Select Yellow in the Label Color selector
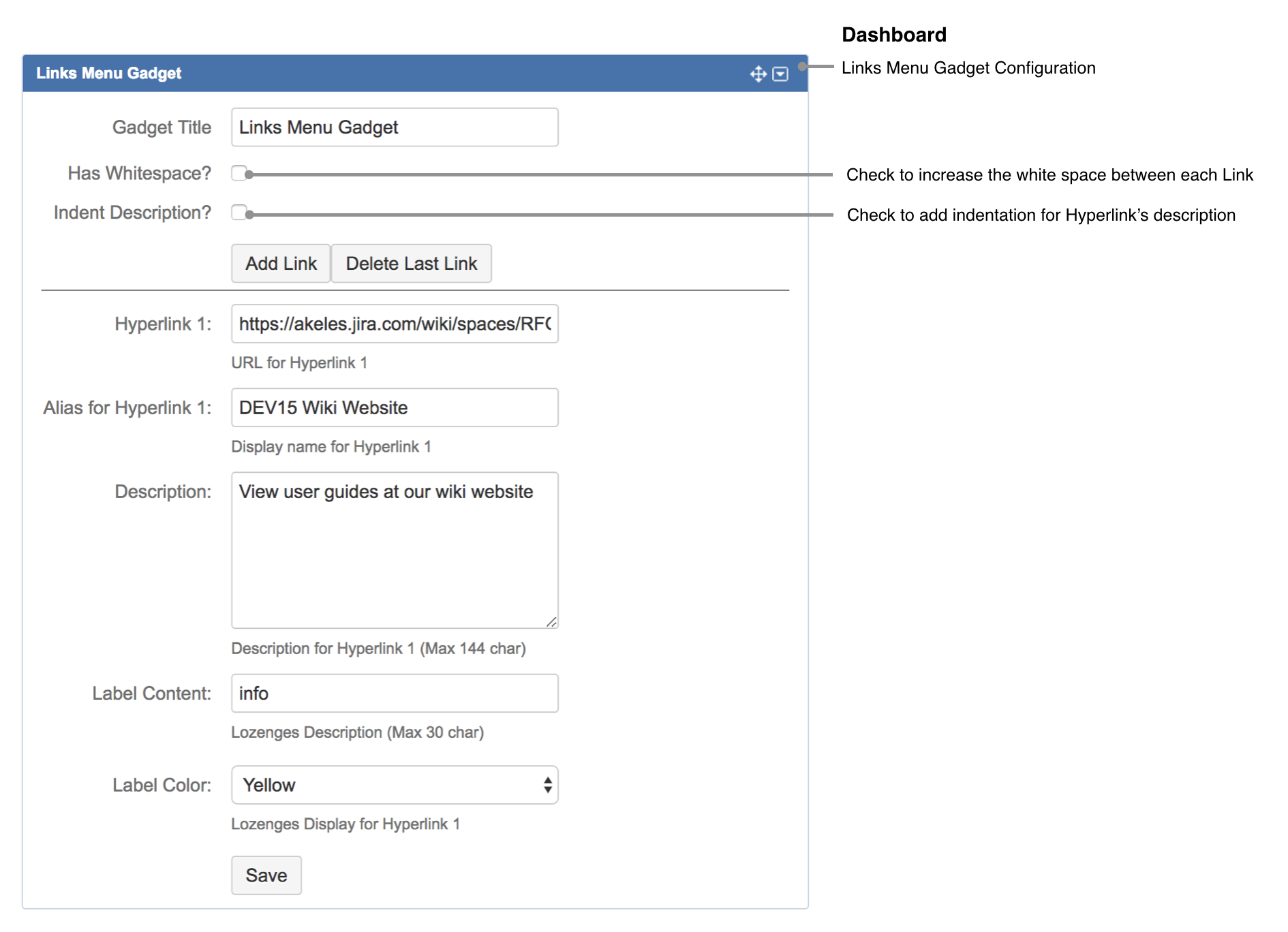This screenshot has height=932, width=1288. click(x=395, y=785)
